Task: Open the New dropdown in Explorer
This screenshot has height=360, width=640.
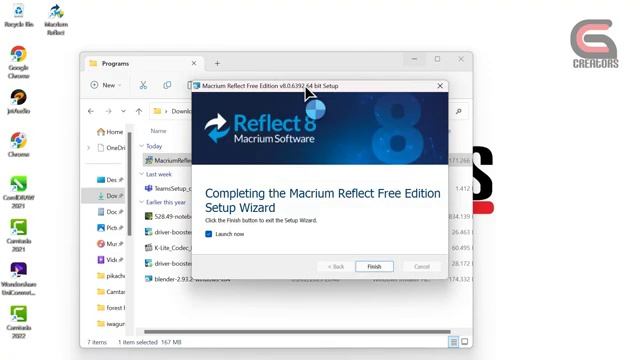Action: (x=106, y=85)
